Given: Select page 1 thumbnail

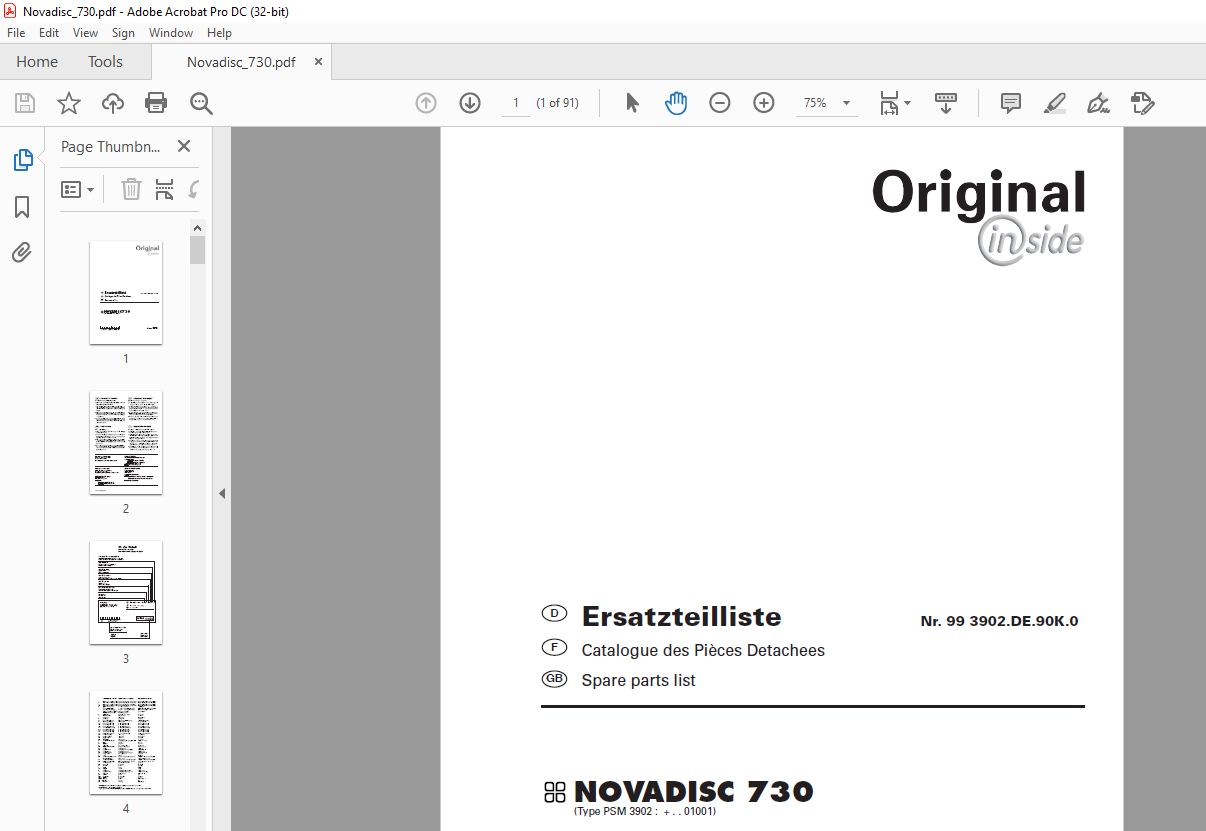Looking at the screenshot, I should (126, 293).
